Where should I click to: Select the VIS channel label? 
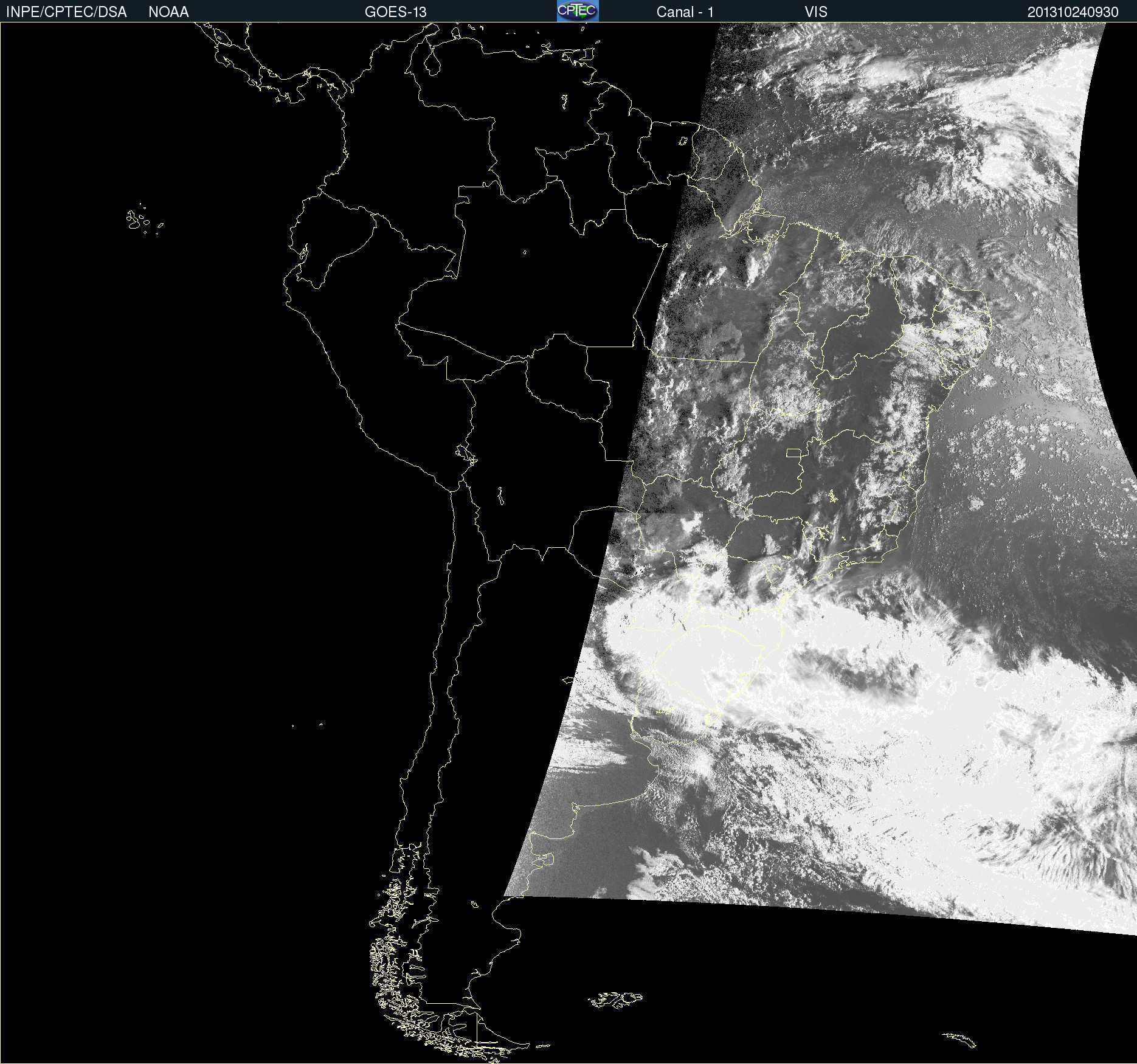pos(816,12)
